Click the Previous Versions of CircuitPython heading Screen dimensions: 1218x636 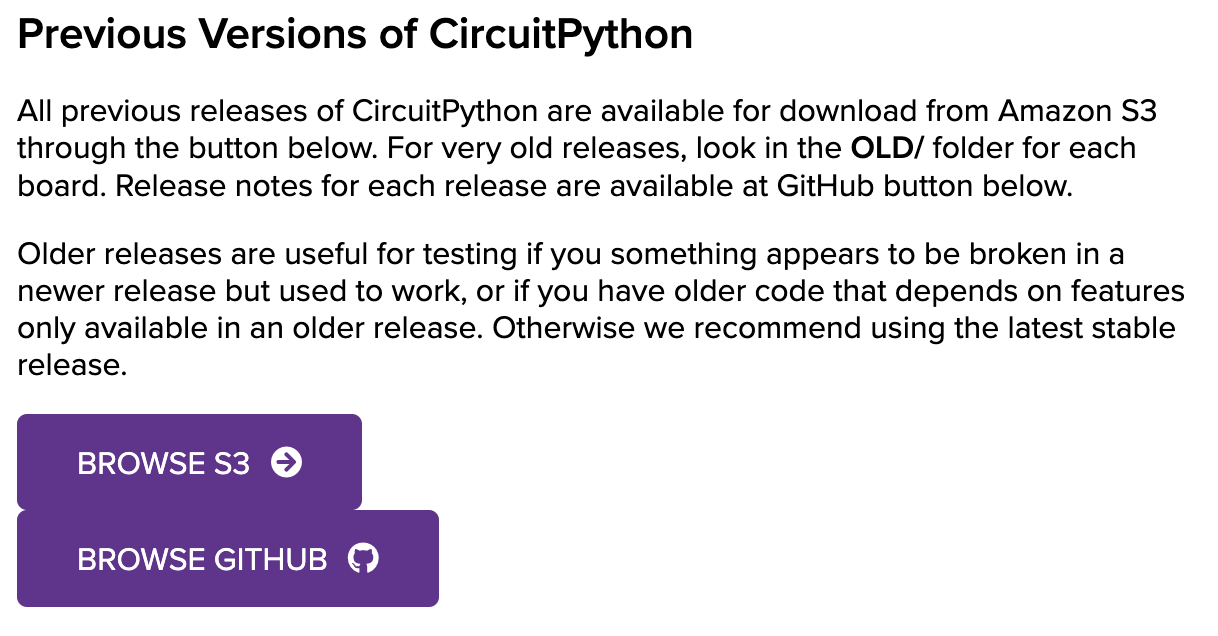(x=354, y=33)
